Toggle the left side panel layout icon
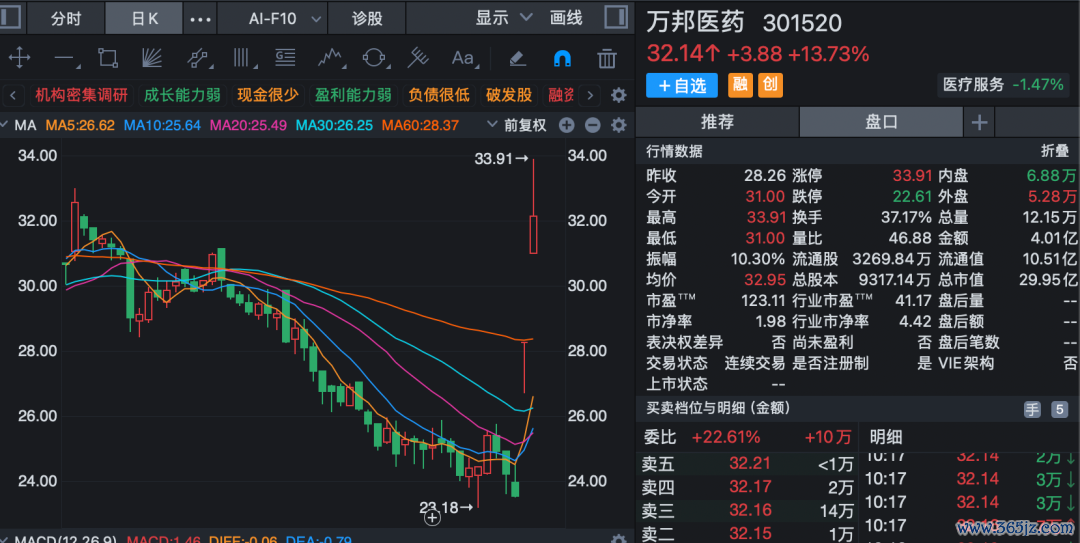Screen dimensions: 1080x543 pyautogui.click(x=10, y=18)
